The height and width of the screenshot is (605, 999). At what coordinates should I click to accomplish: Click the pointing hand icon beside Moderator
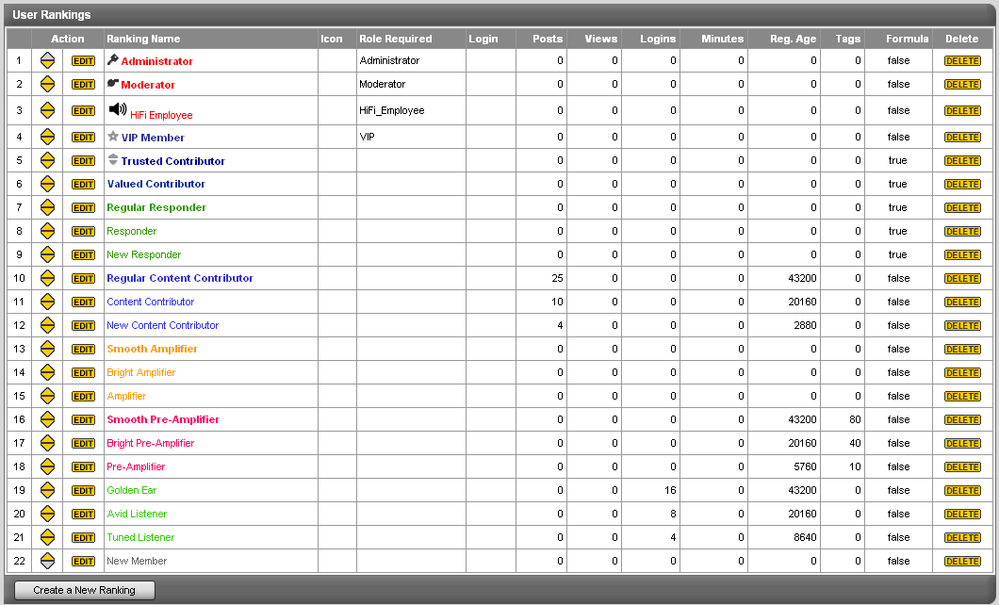[113, 83]
